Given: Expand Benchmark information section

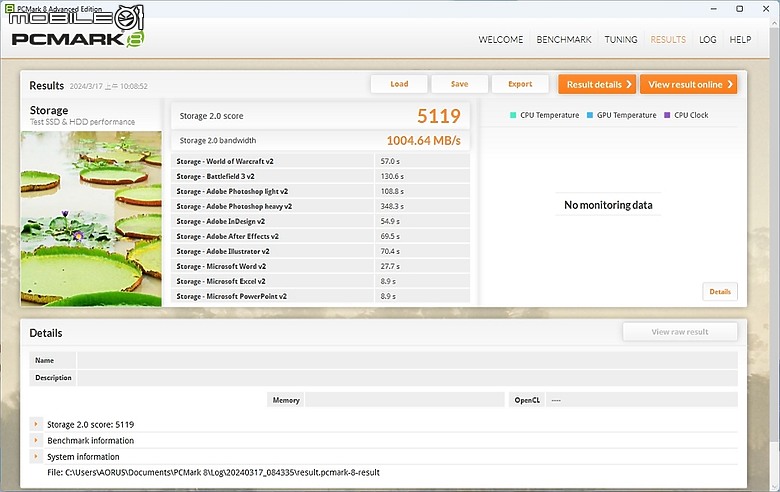Looking at the screenshot, I should coord(36,440).
